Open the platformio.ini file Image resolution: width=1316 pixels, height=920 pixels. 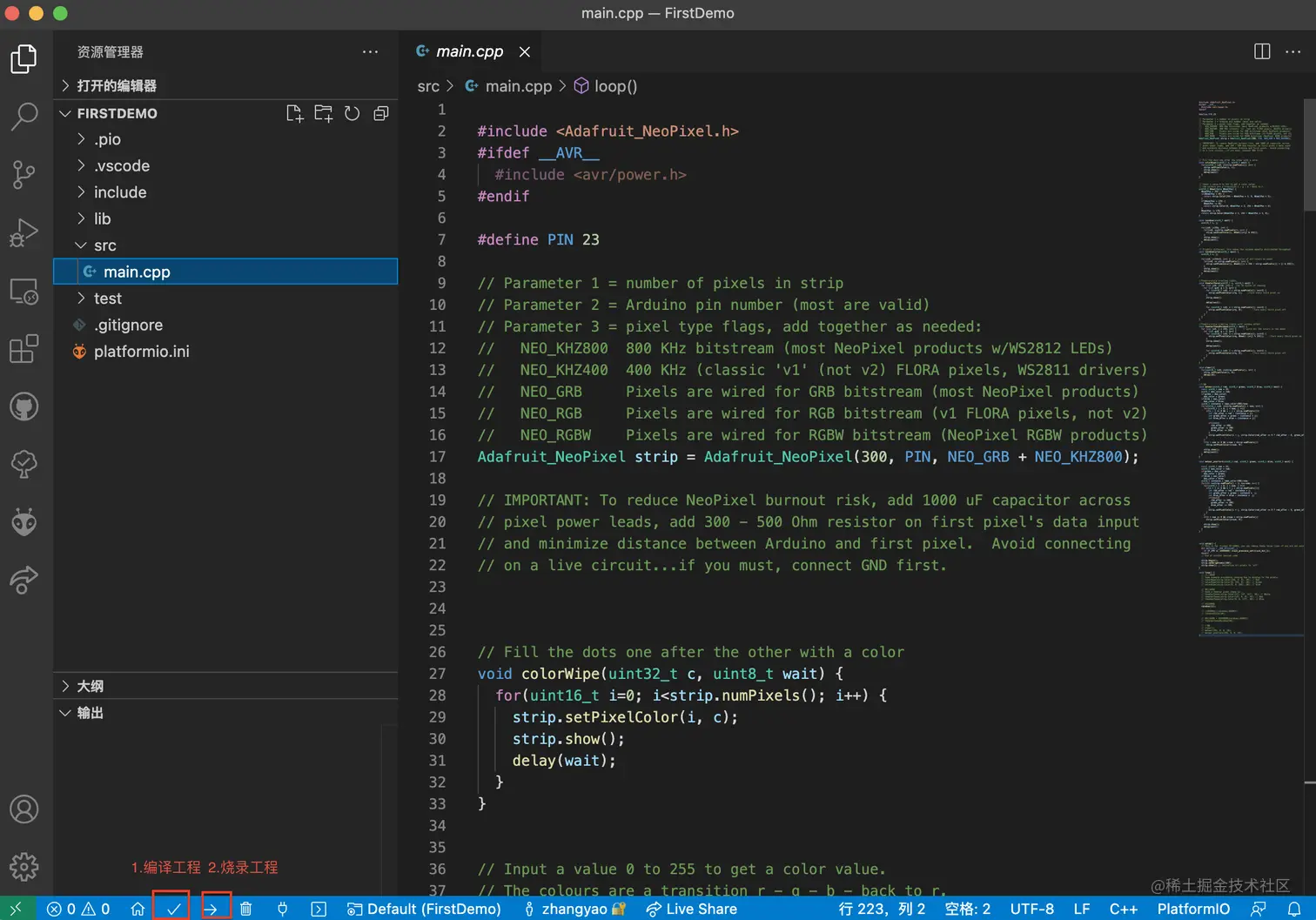coord(225,352)
